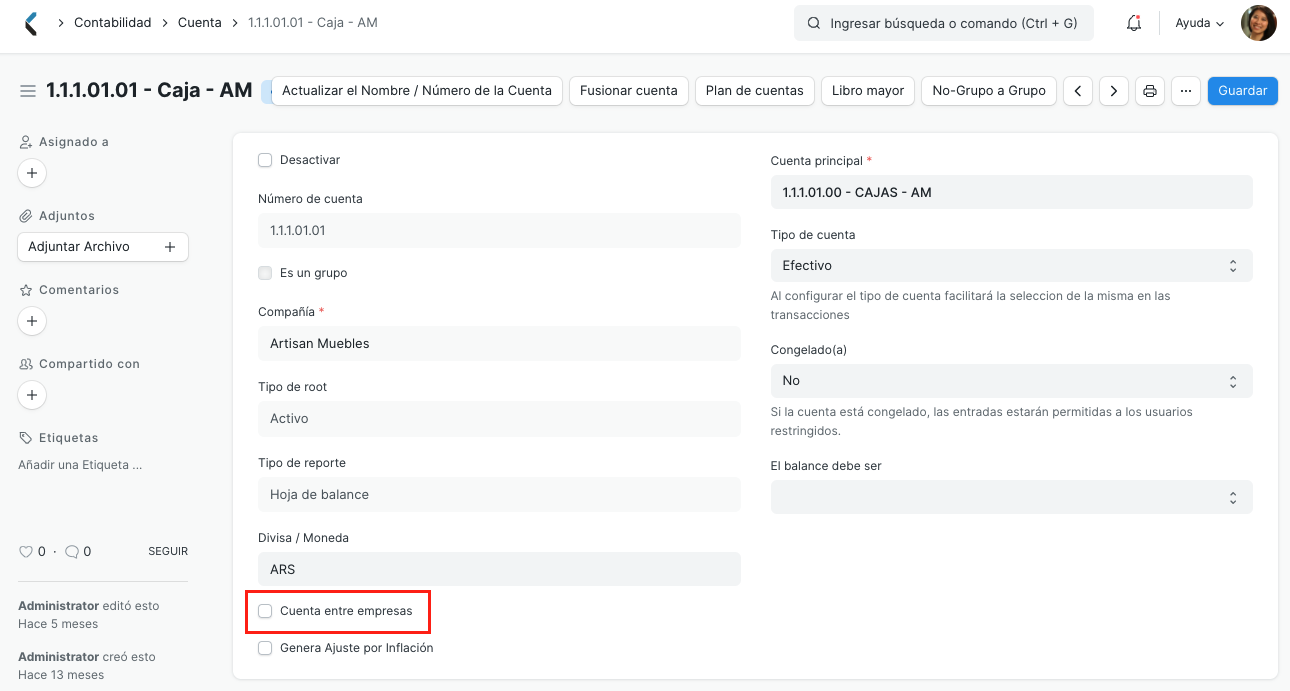1290x691 pixels.
Task: Click the Compartido con label
Action: [89, 364]
